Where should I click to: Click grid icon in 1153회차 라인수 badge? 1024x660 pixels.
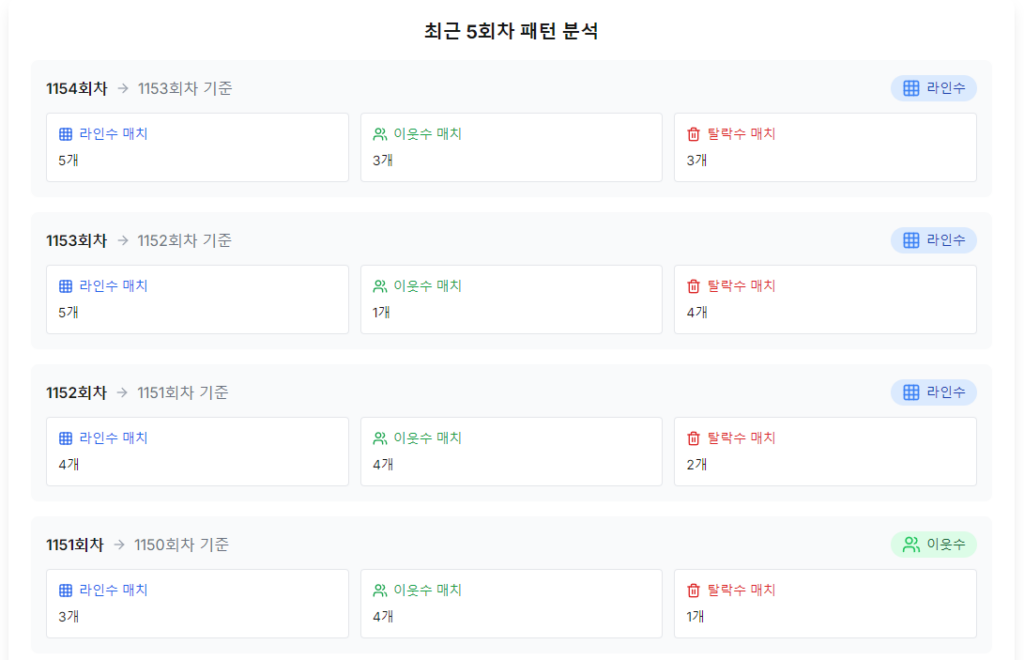911,240
